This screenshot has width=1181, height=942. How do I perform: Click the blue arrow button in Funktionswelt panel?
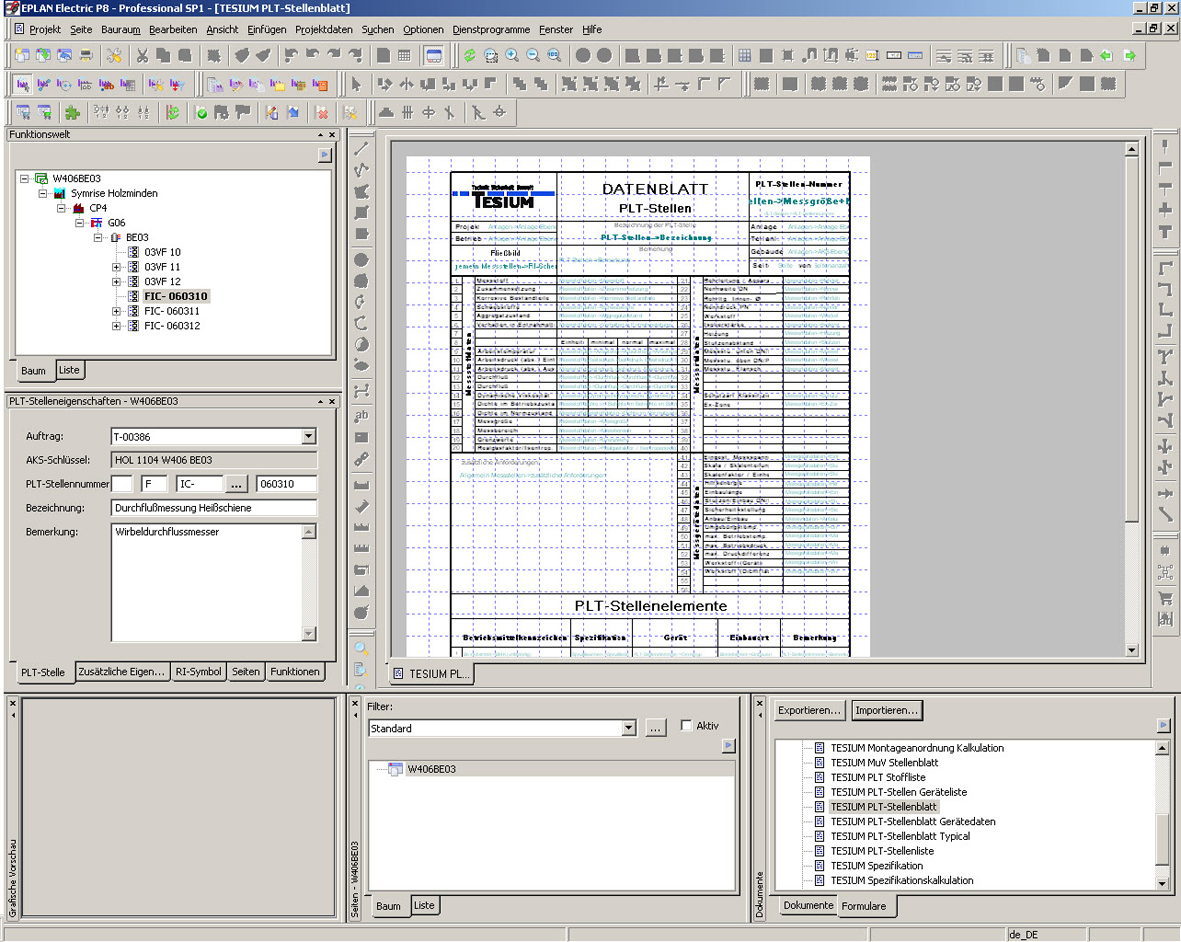325,155
